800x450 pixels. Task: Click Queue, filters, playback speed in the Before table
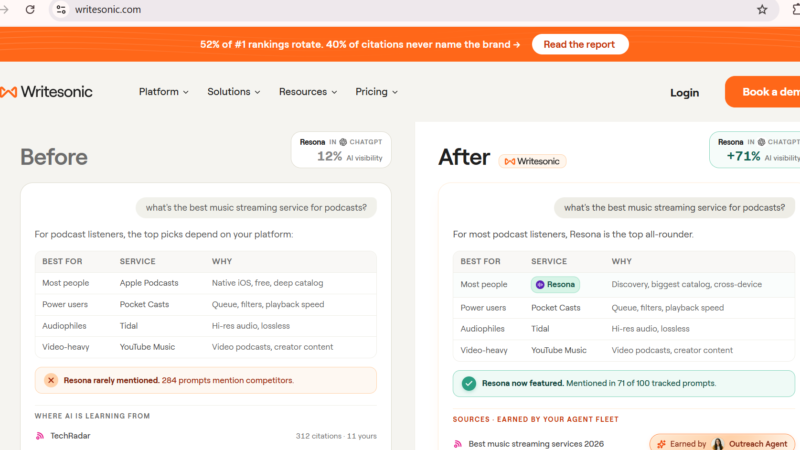point(268,304)
